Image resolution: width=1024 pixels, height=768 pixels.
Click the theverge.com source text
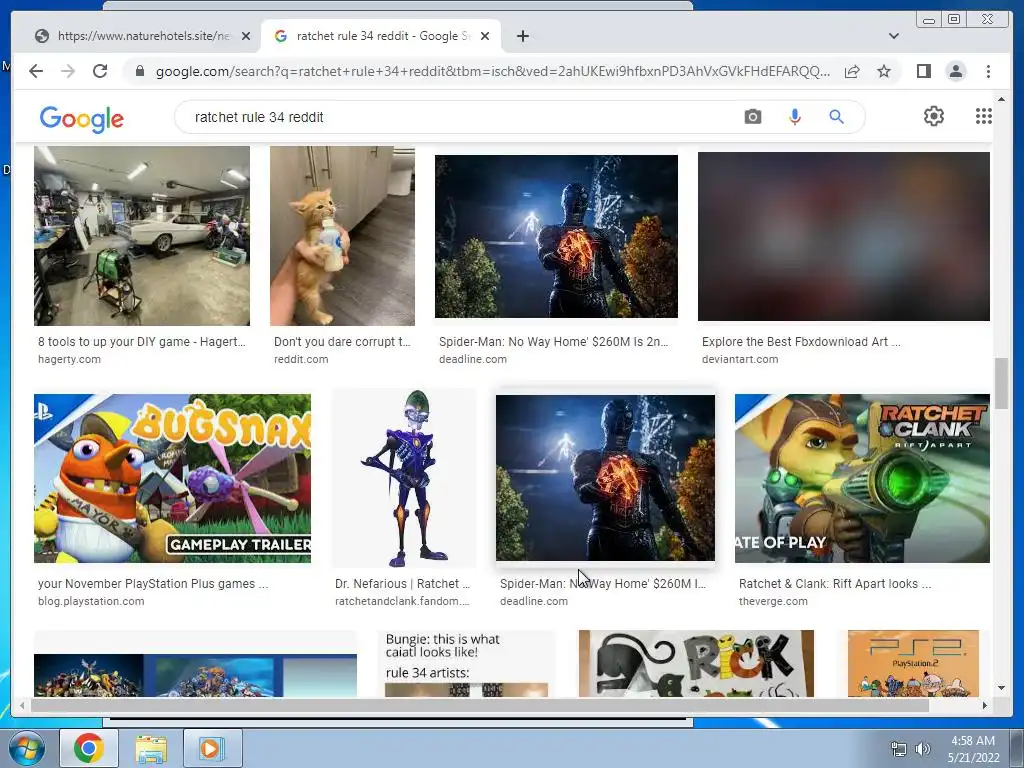click(x=773, y=601)
